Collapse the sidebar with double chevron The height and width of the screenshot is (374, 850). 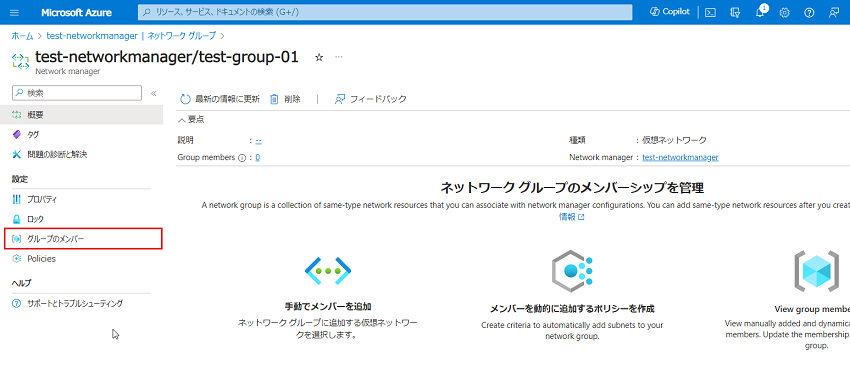click(153, 93)
